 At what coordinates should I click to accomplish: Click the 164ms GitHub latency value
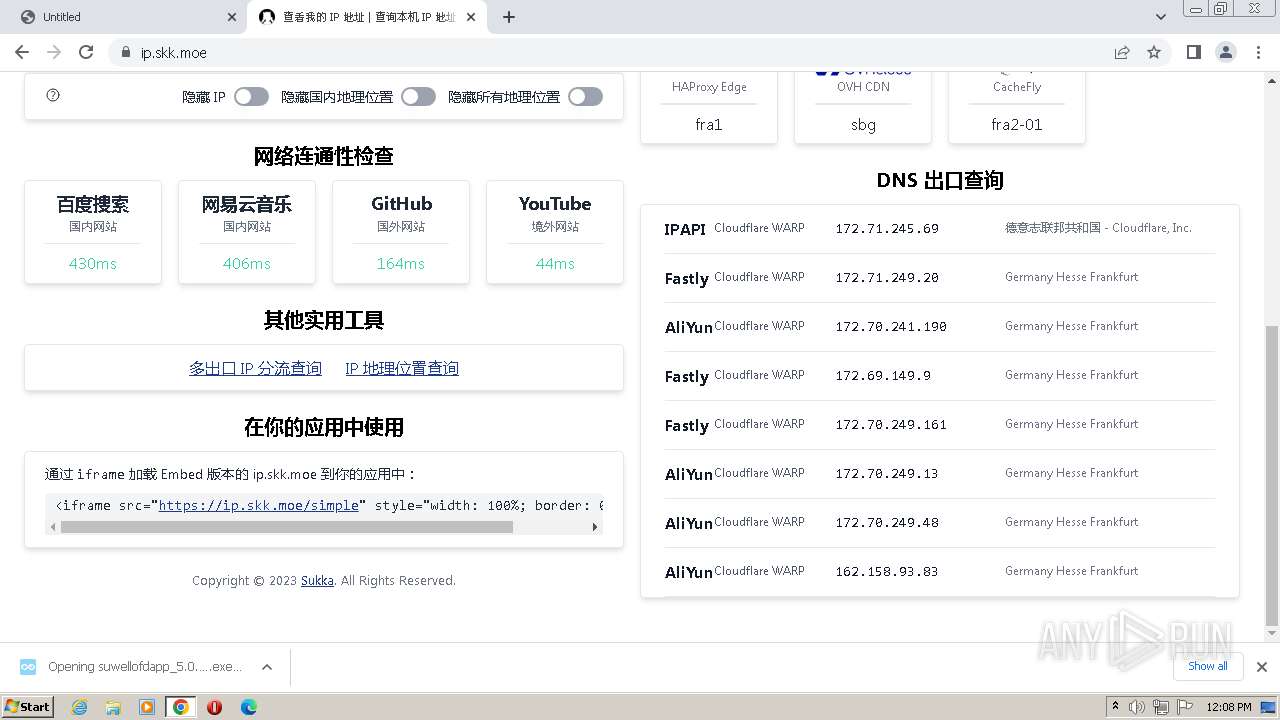coord(401,264)
